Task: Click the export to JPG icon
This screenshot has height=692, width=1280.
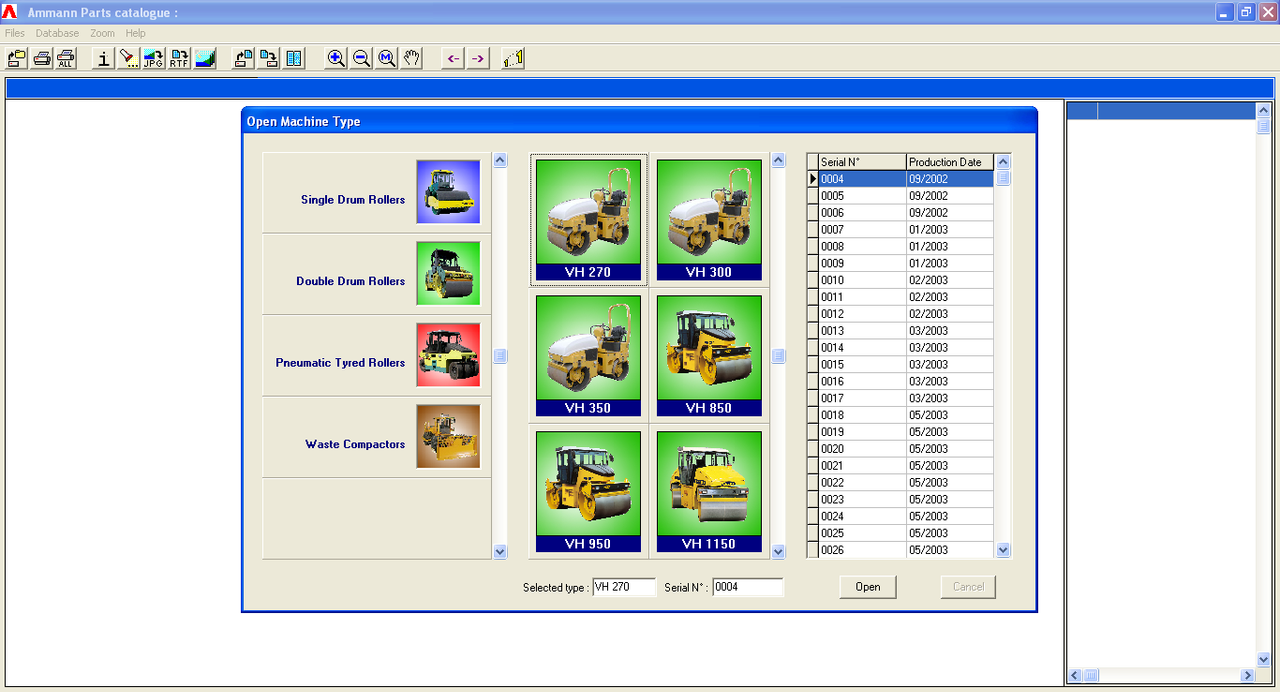Action: tap(154, 58)
